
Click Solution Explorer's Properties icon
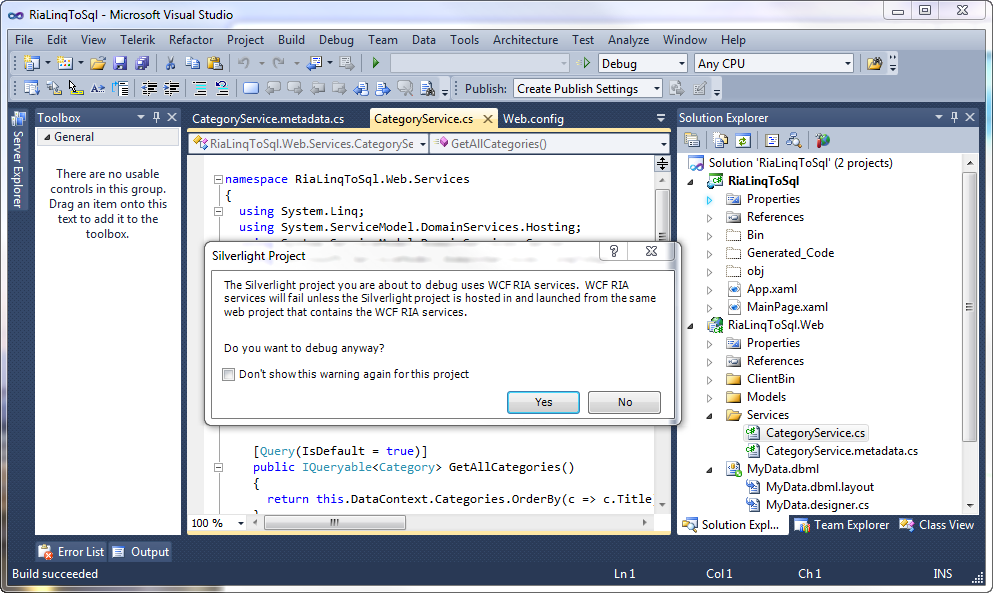click(692, 140)
